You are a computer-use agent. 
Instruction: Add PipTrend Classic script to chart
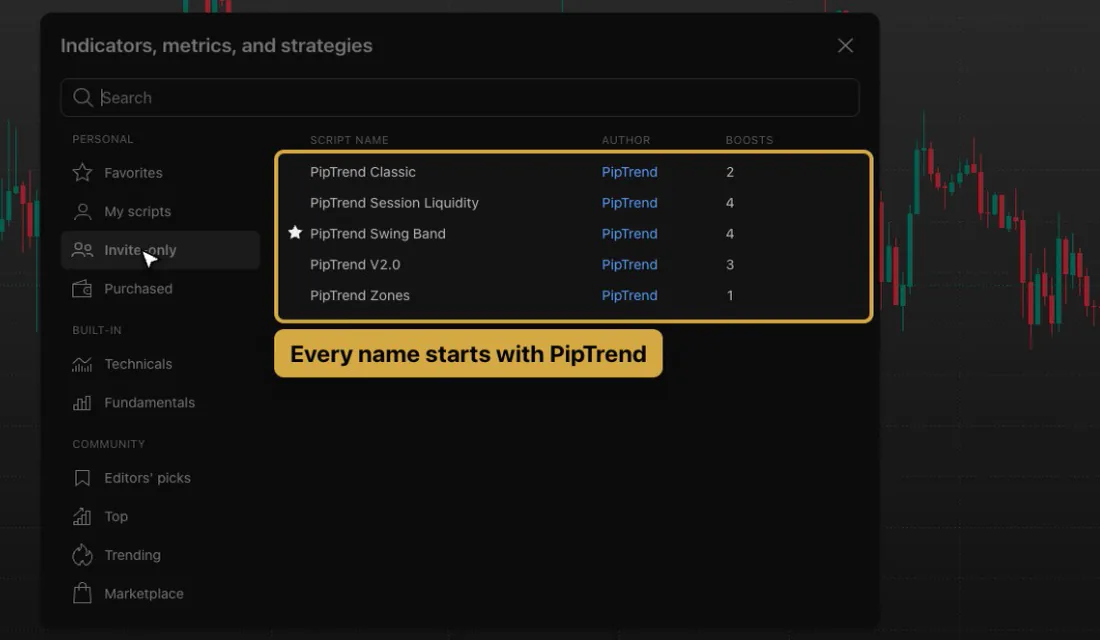363,172
